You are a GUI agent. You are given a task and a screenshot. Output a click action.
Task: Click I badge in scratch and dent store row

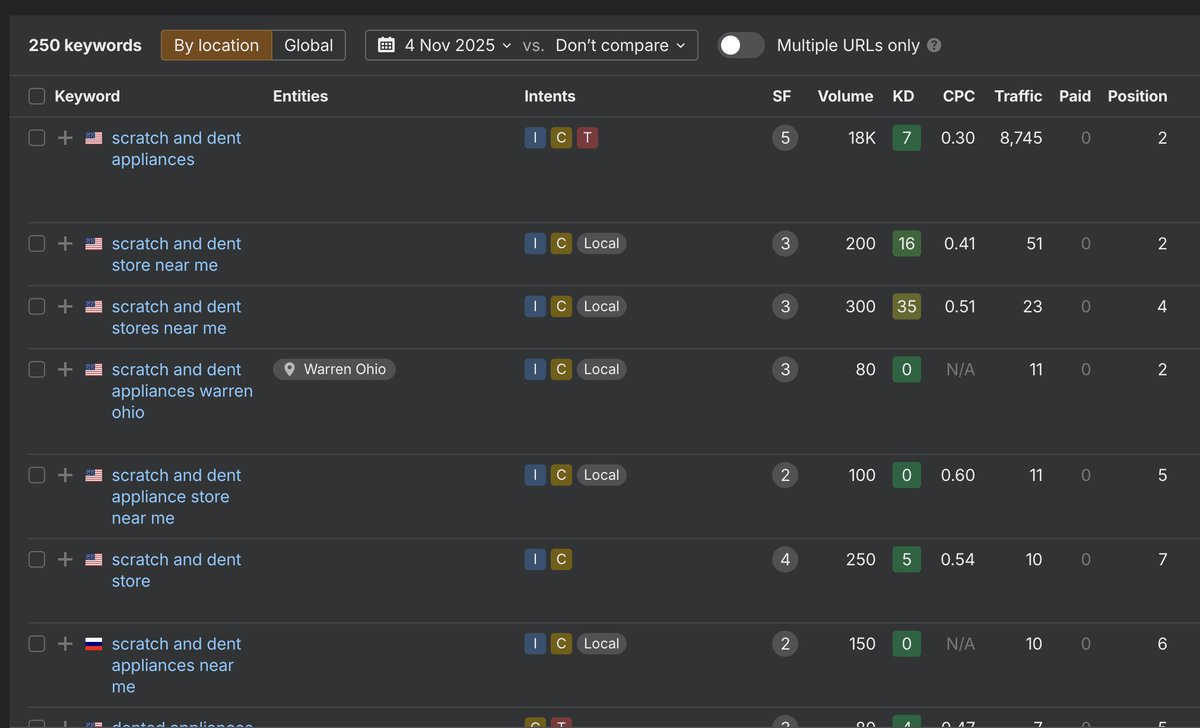(535, 559)
